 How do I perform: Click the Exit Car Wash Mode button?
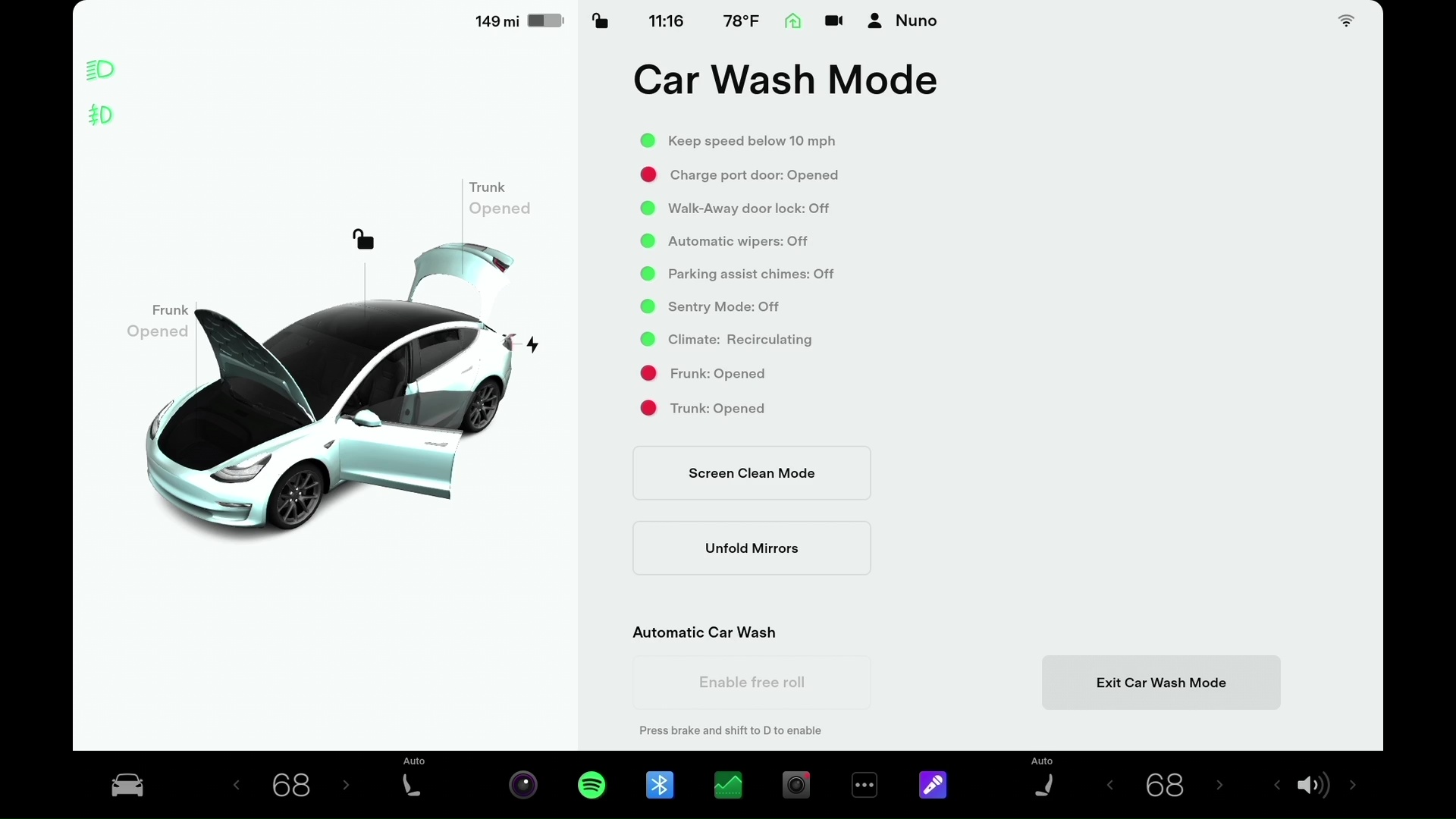coord(1161,682)
